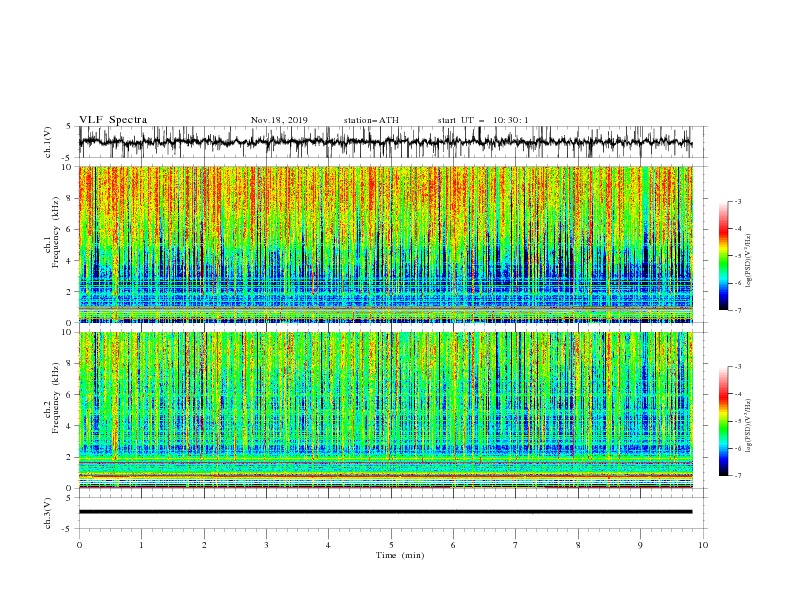Click the "ch.3(V)" axis label

48,513
